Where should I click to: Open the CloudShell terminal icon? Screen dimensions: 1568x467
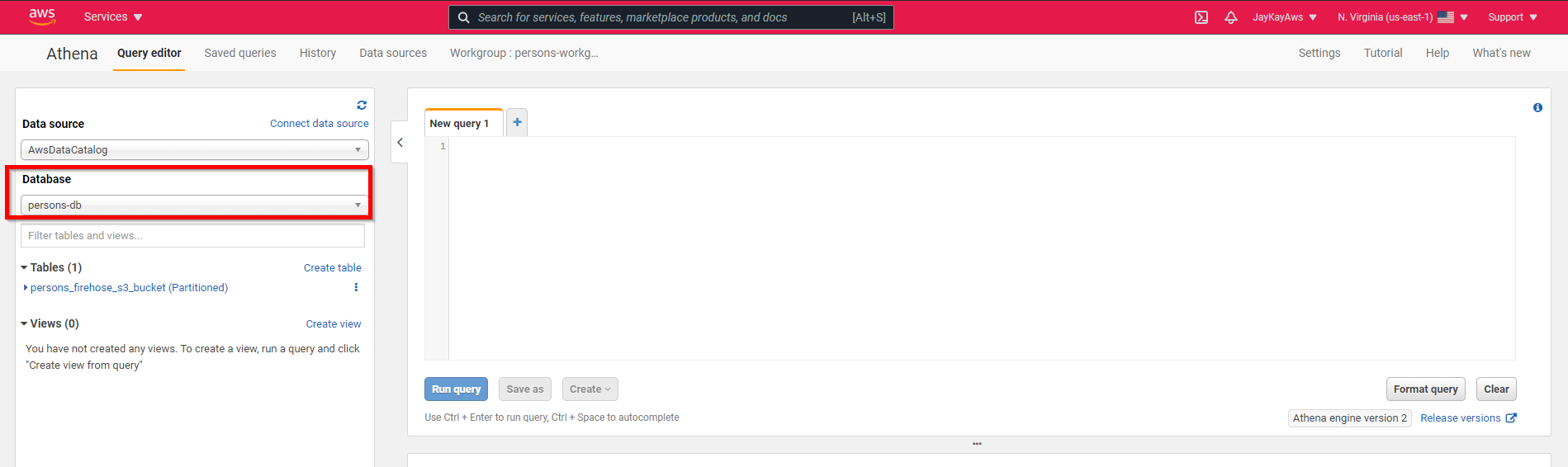(x=1201, y=17)
